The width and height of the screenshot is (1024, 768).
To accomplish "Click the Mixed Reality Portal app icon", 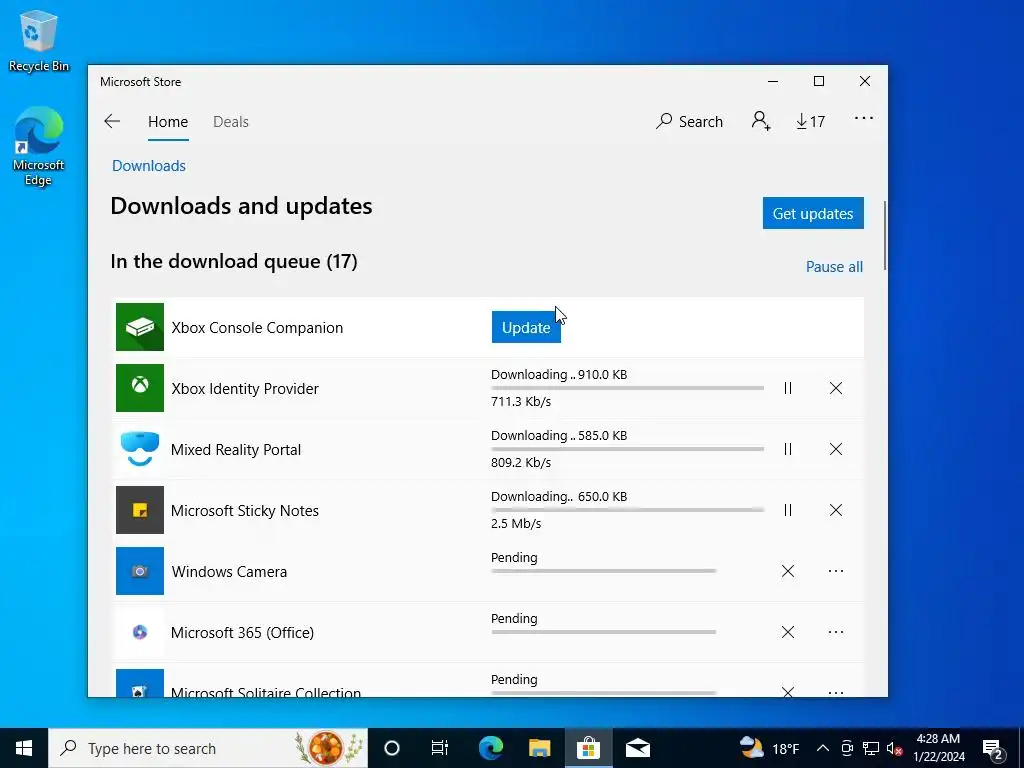I will click(140, 449).
